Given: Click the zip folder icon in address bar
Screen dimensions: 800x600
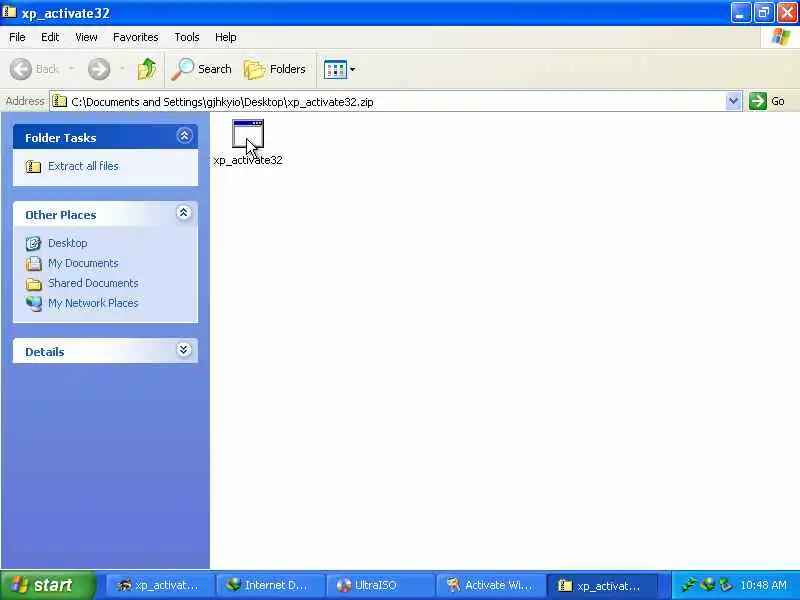Looking at the screenshot, I should pos(60,101).
